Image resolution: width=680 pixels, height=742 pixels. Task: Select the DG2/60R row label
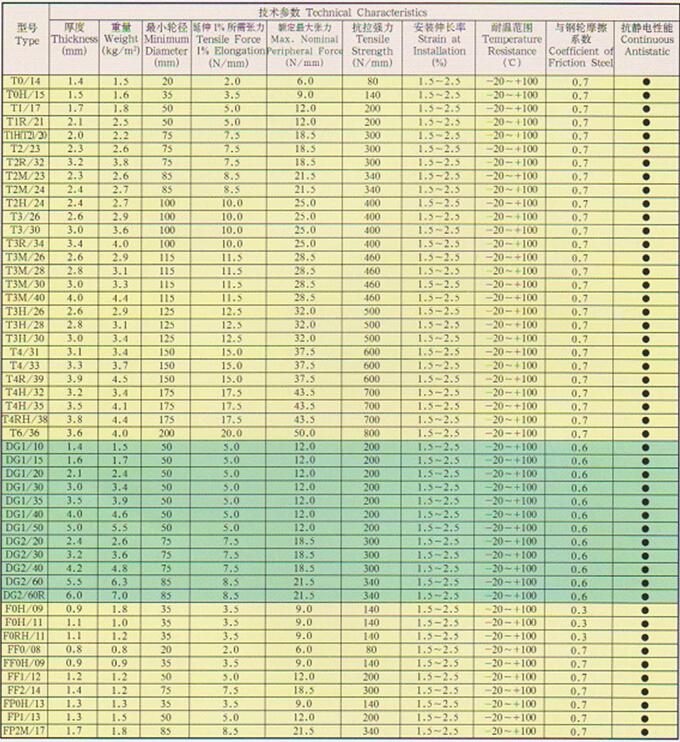[26, 595]
